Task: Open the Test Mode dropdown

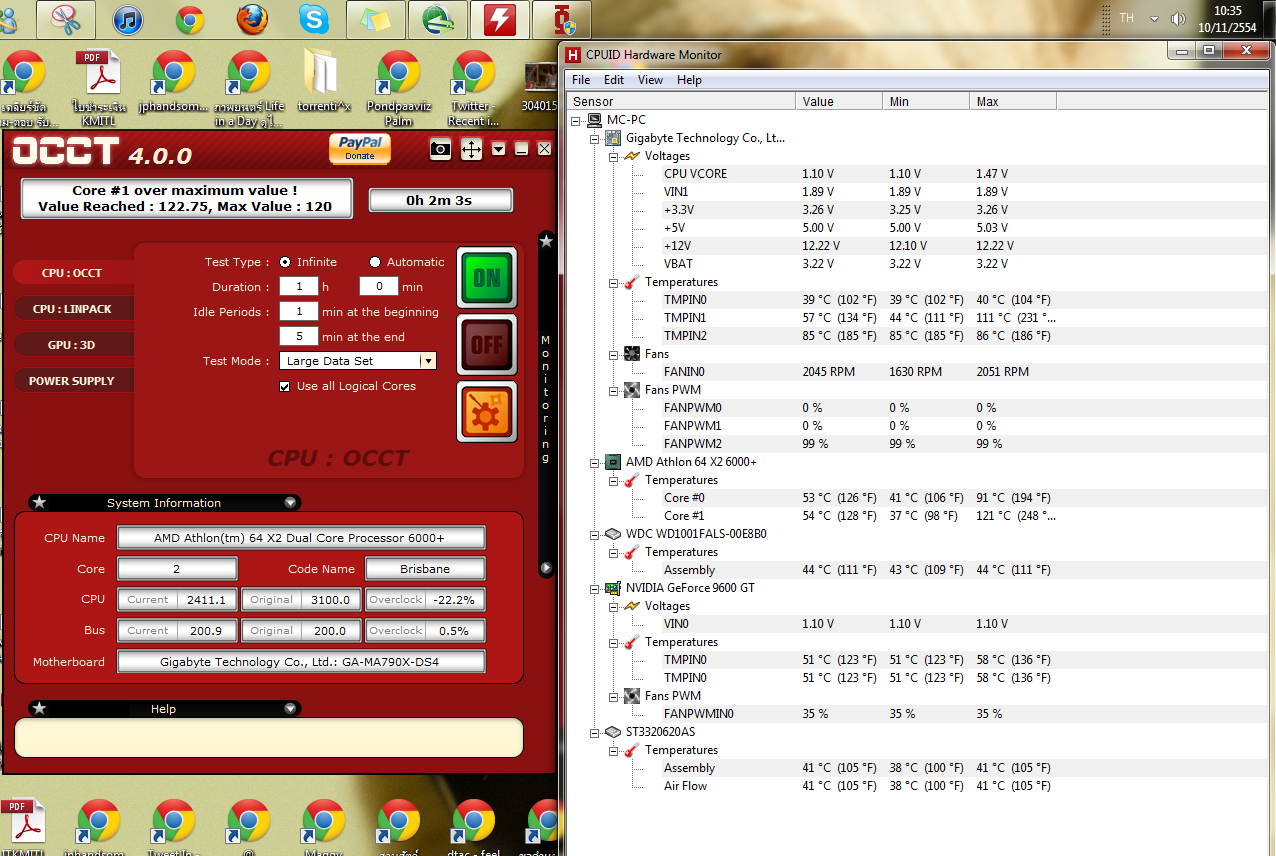Action: (428, 361)
